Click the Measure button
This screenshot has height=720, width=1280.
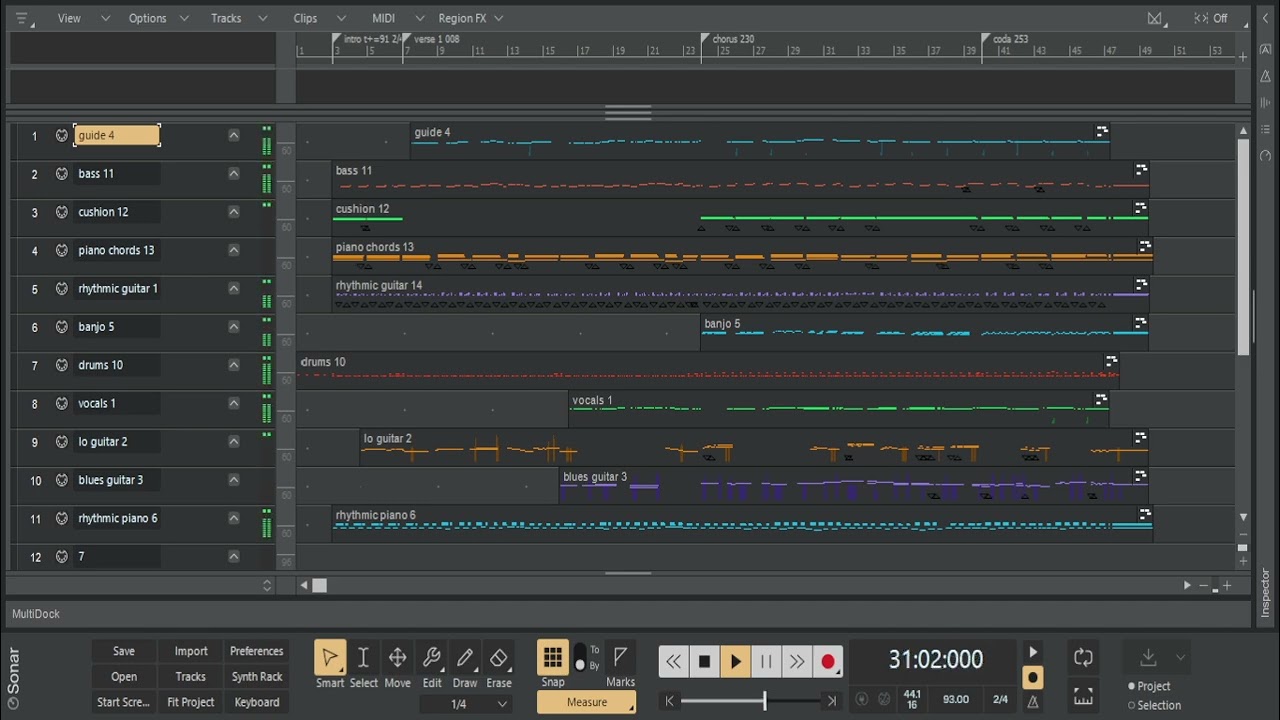tap(586, 702)
